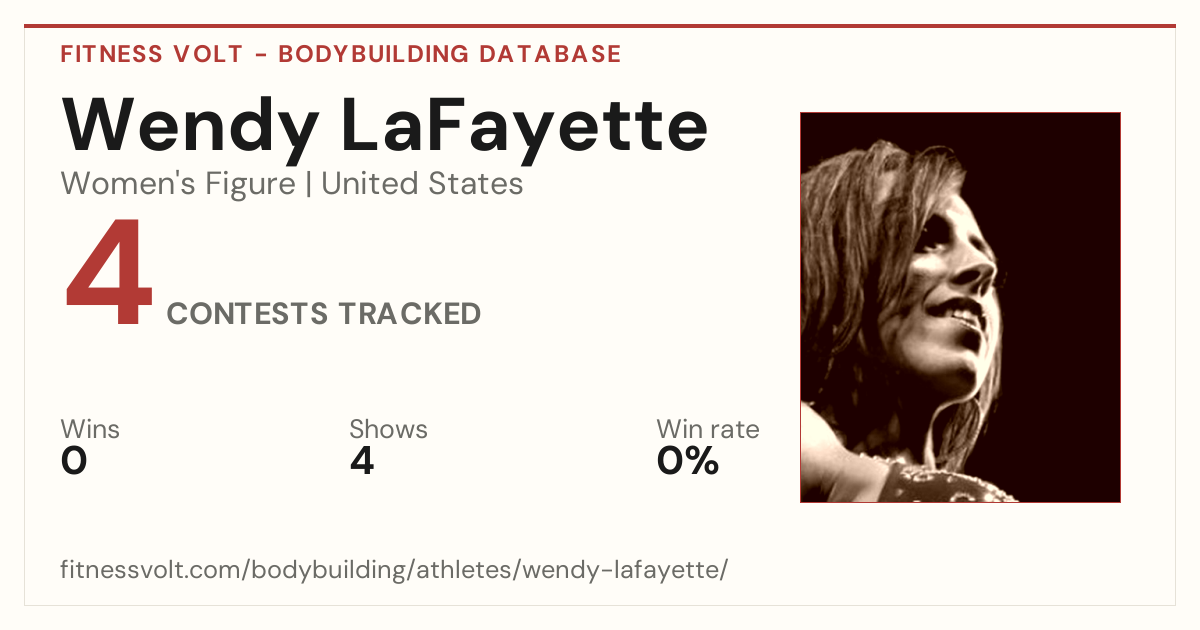
Task: Click the word Tracked beside the count
Action: click(x=408, y=314)
